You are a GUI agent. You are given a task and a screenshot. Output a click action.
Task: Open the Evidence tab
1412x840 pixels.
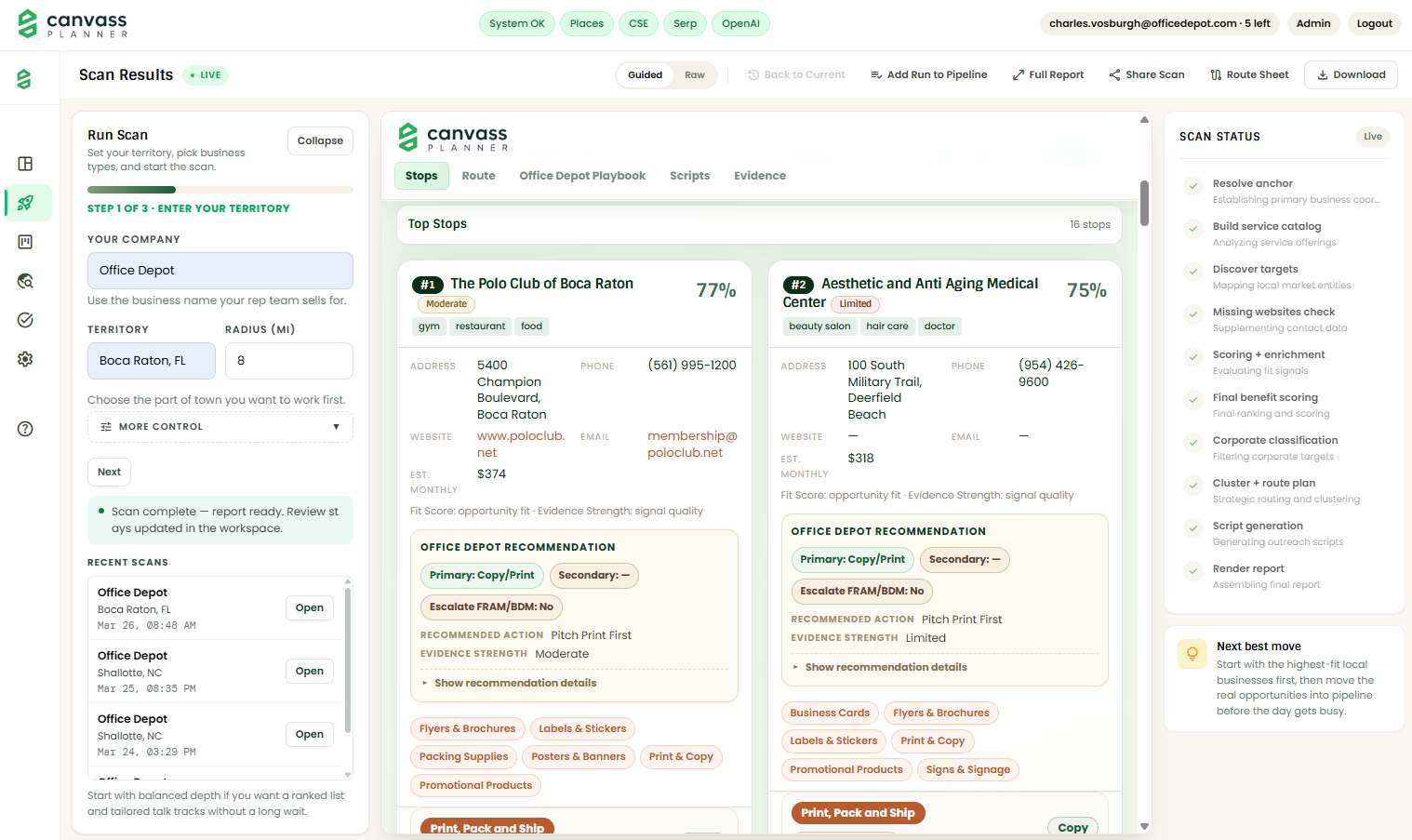(x=760, y=176)
